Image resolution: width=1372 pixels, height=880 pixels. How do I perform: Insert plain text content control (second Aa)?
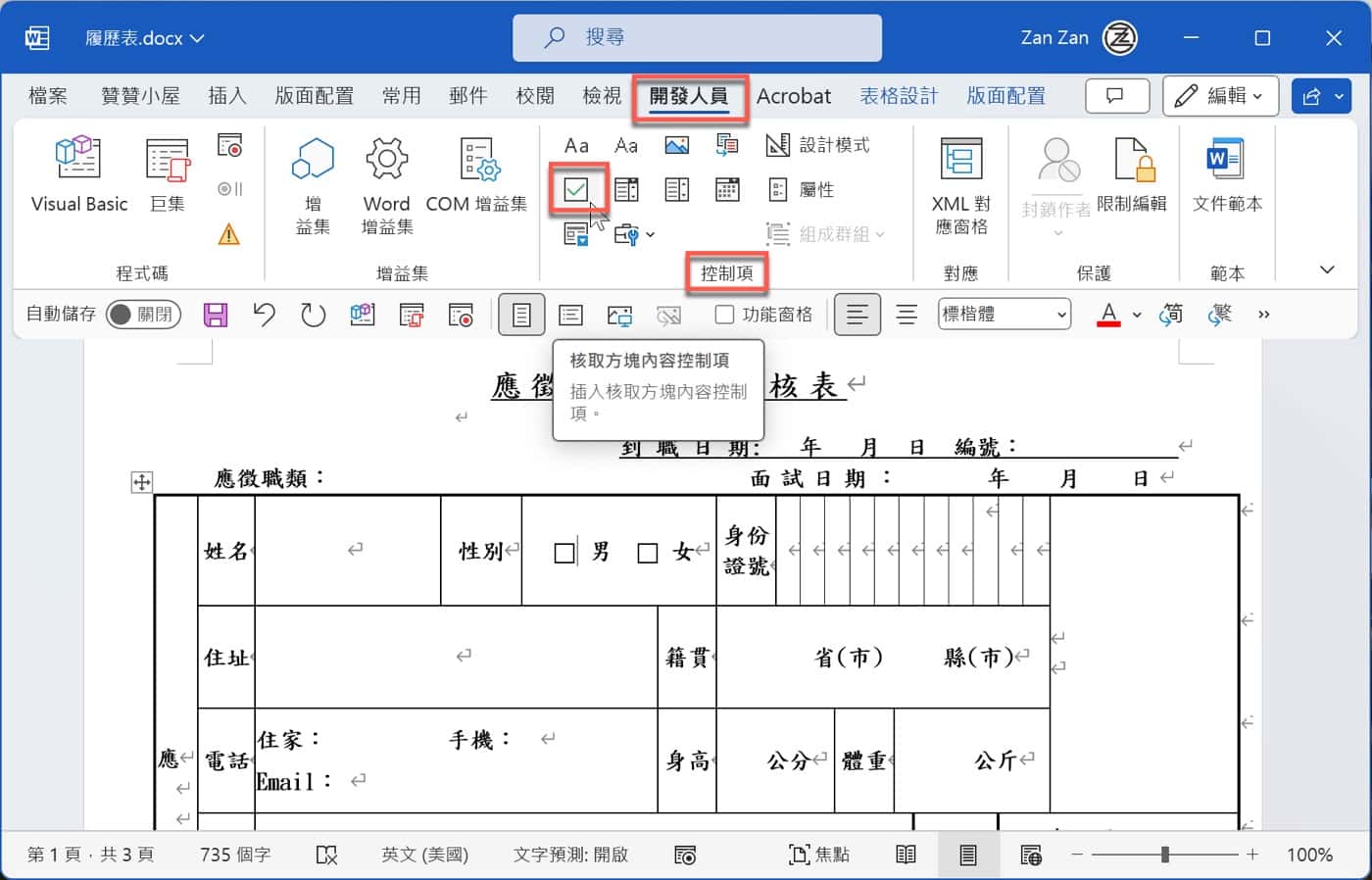pyautogui.click(x=626, y=146)
